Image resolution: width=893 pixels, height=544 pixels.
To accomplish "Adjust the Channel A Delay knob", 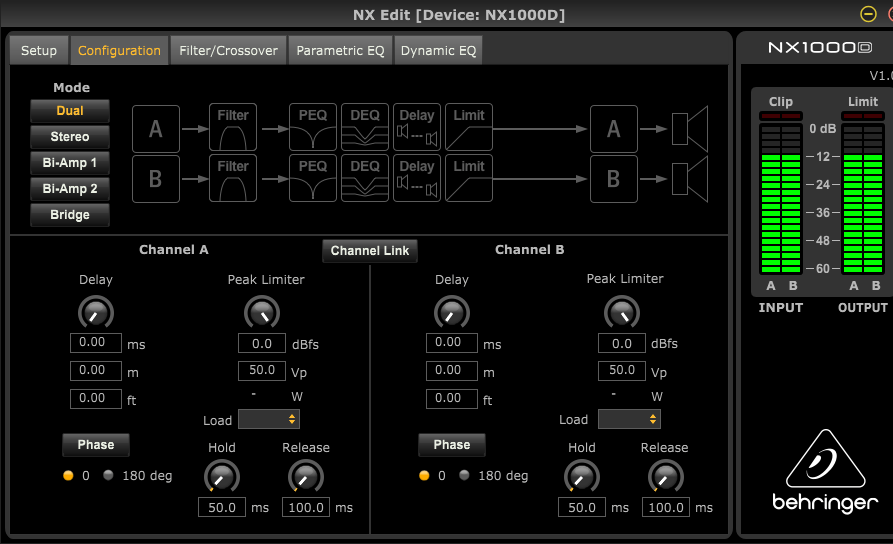I will (x=96, y=312).
